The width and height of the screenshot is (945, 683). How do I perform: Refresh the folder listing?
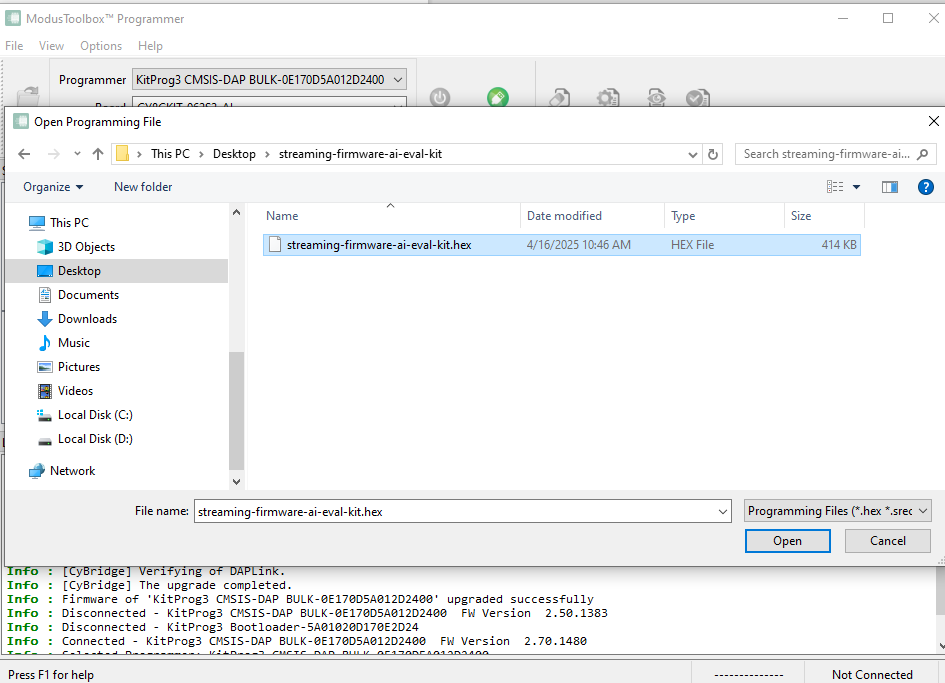pos(713,154)
